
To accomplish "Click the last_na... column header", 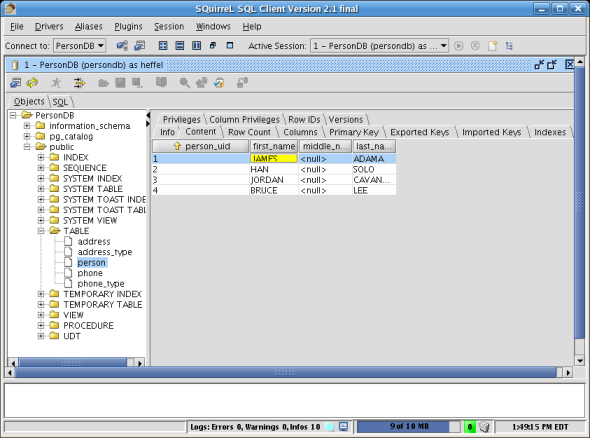I will click(374, 146).
